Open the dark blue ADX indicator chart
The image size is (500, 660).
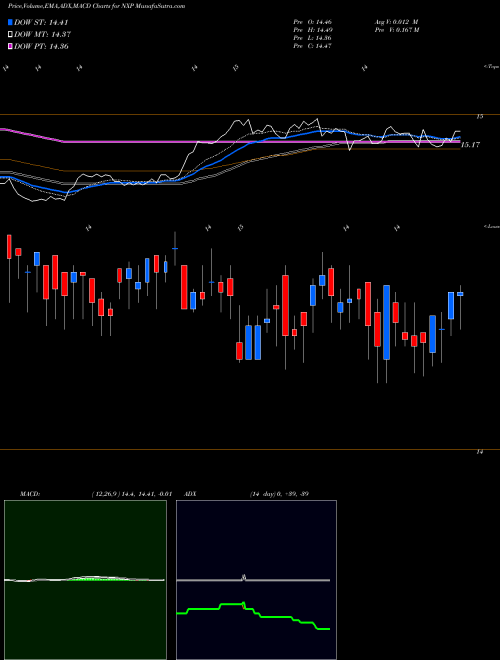point(256,580)
